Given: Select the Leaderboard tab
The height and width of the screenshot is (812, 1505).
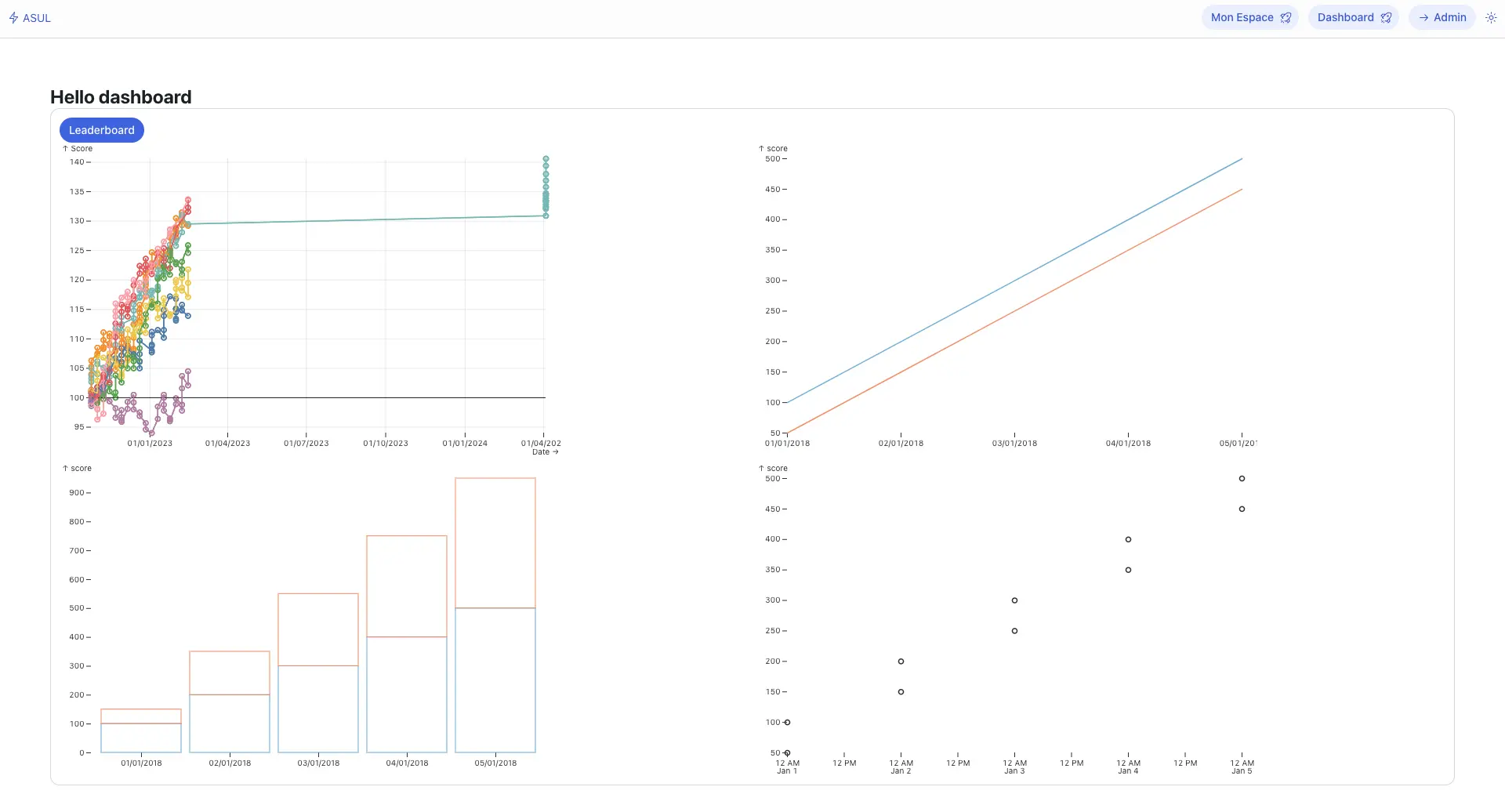Looking at the screenshot, I should pos(102,130).
